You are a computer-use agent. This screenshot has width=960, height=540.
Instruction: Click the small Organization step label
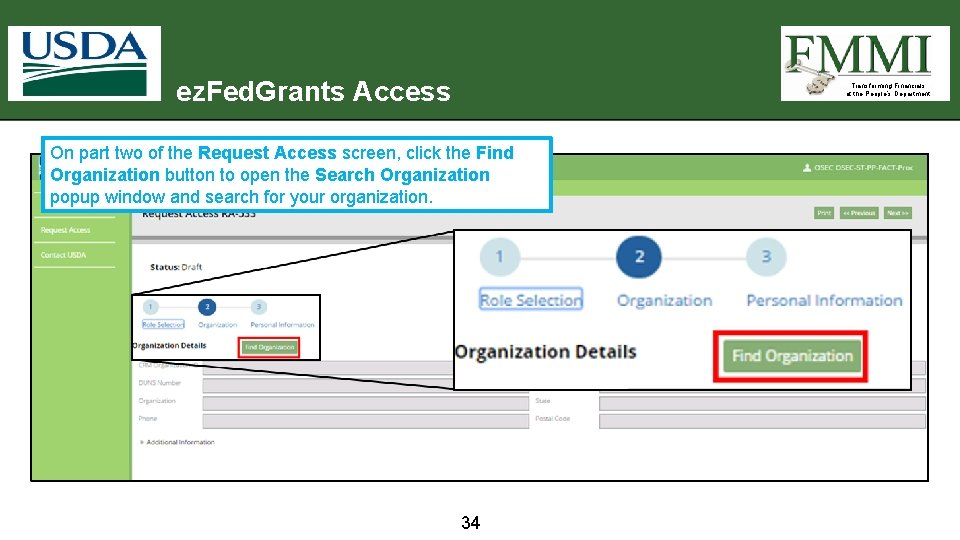pyautogui.click(x=217, y=324)
